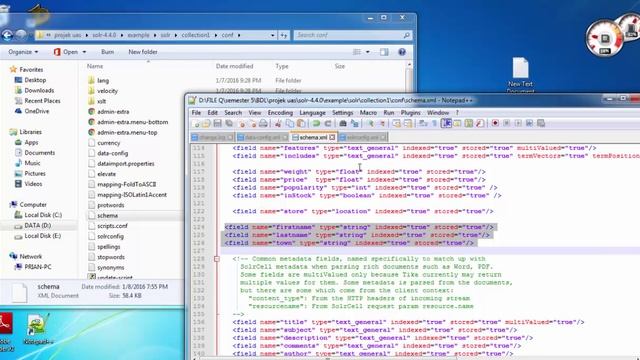The height and width of the screenshot is (360, 640).
Task: Copy selection using Notepad++ Copy icon
Action: (x=290, y=123)
